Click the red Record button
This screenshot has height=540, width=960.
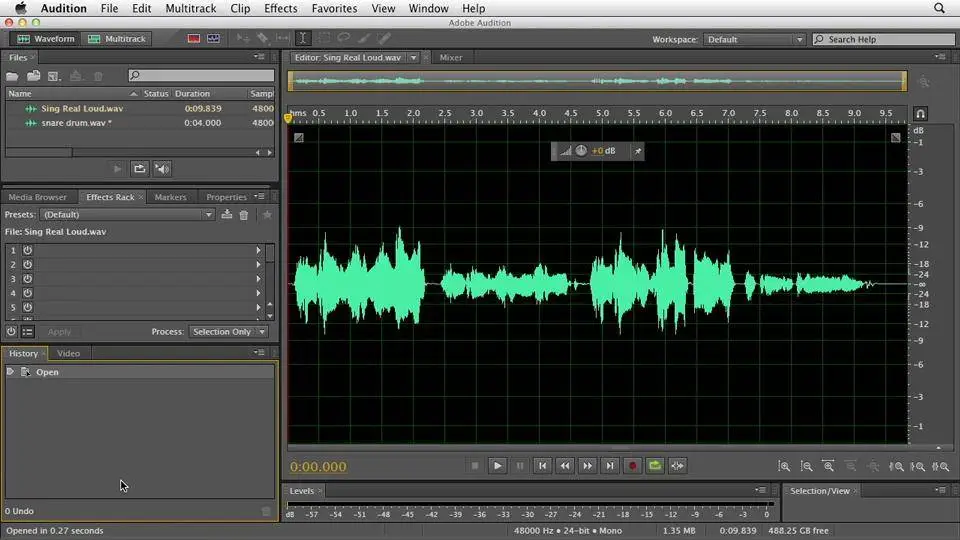pyautogui.click(x=632, y=465)
